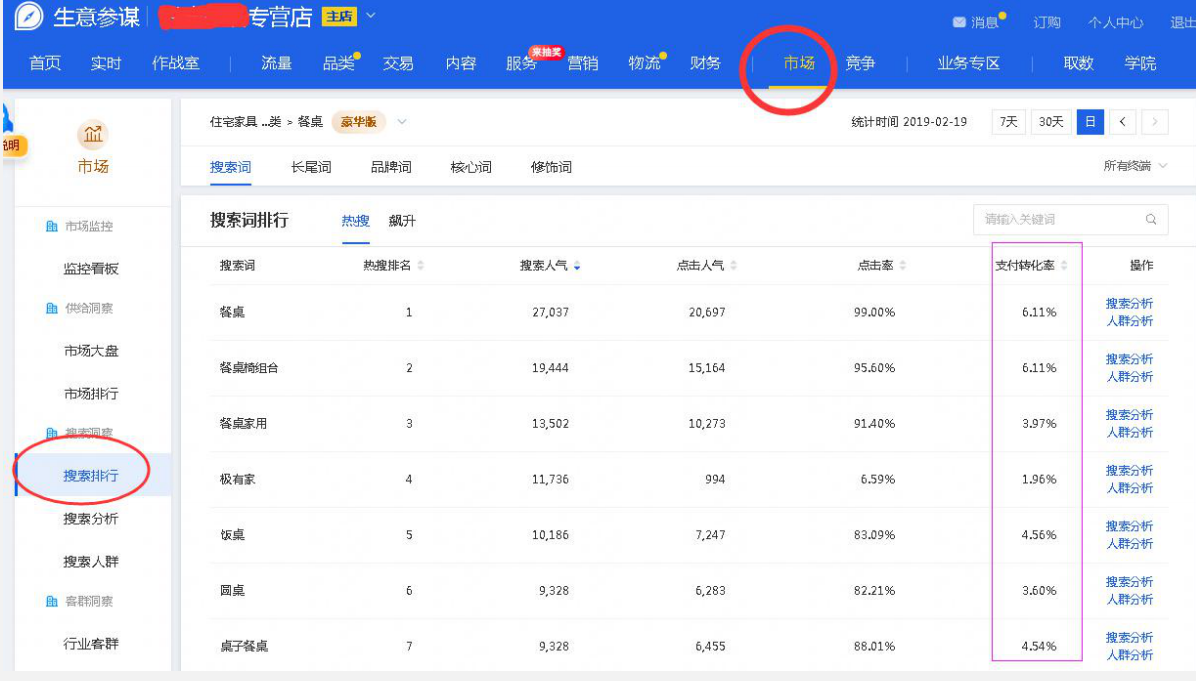Open 市场排行 in the sidebar
The width and height of the screenshot is (1196, 681).
(91, 394)
